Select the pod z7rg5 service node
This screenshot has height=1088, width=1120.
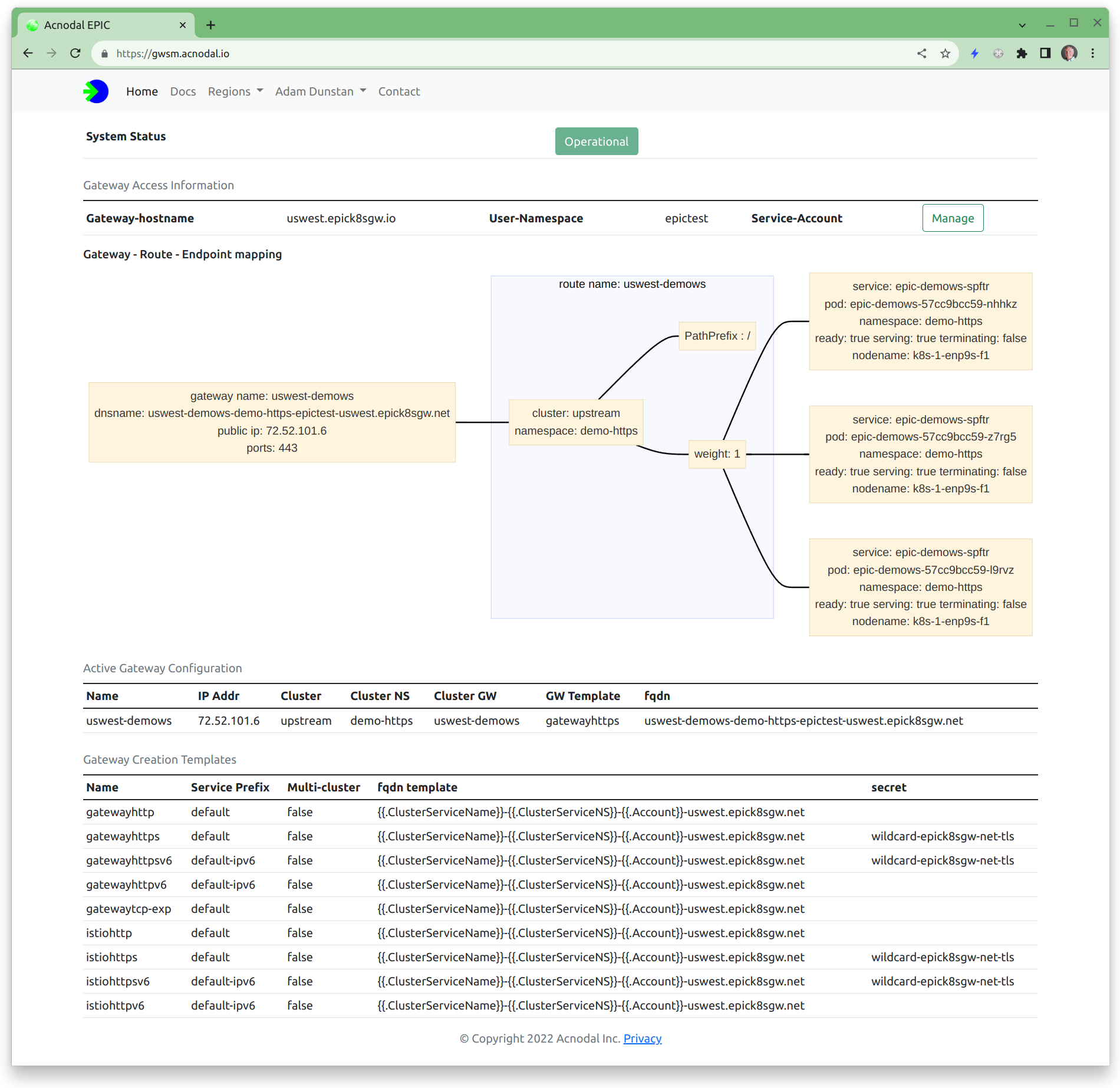921,454
